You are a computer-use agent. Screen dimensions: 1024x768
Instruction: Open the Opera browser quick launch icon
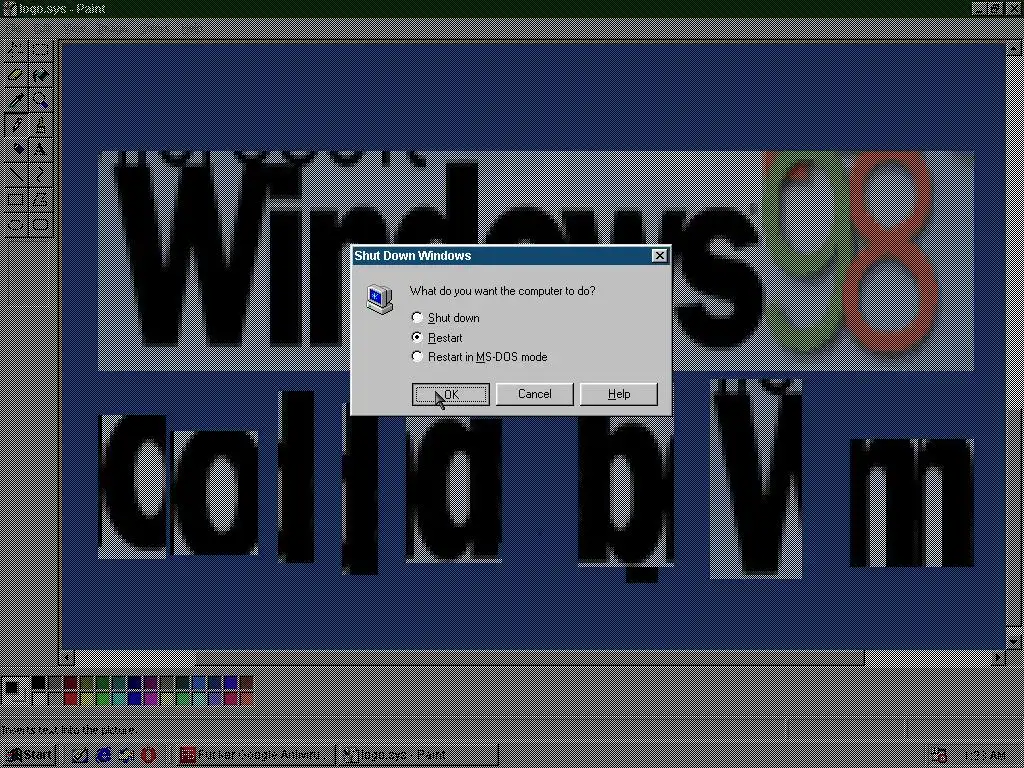tap(149, 755)
